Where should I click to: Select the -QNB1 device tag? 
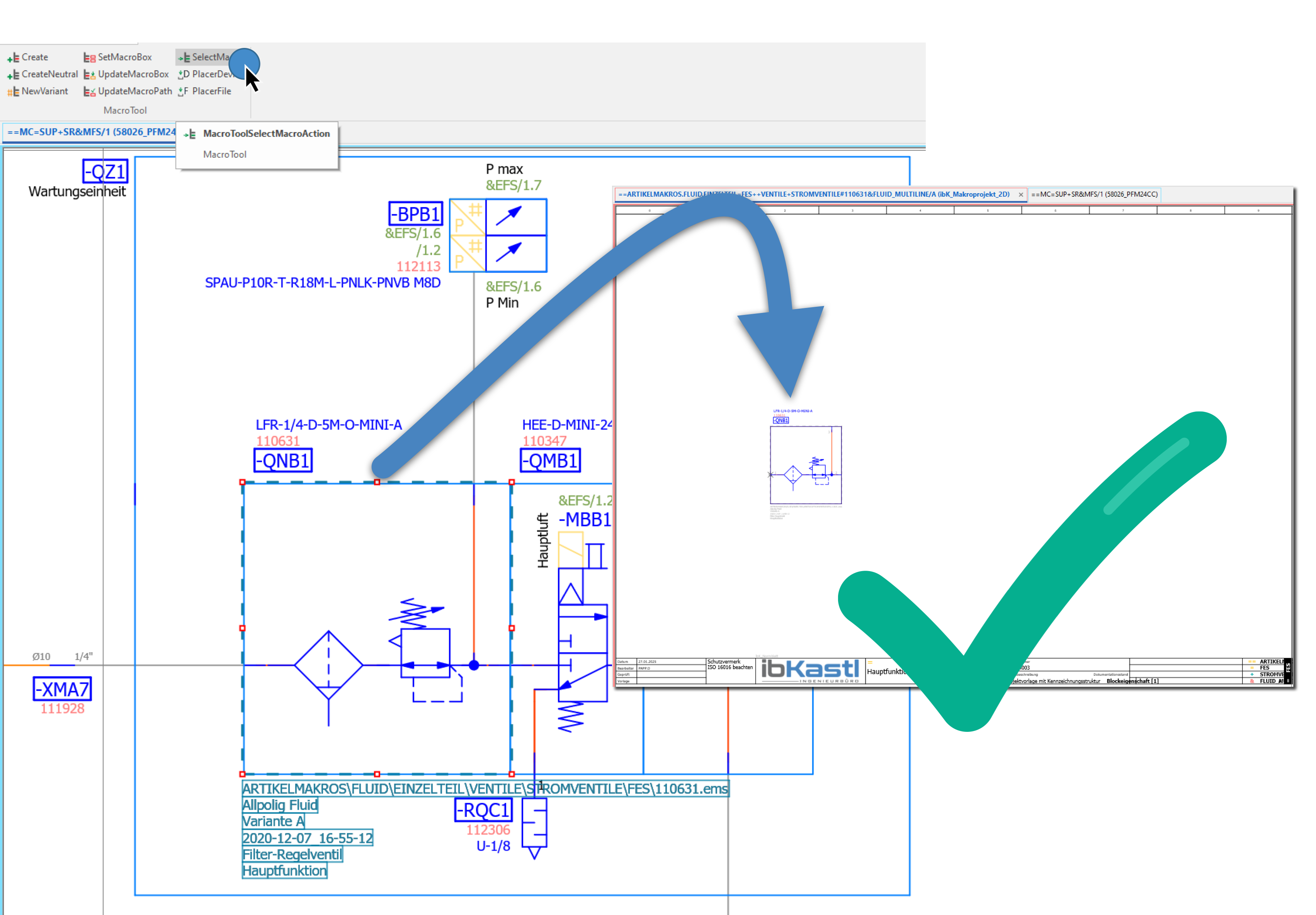(x=283, y=460)
